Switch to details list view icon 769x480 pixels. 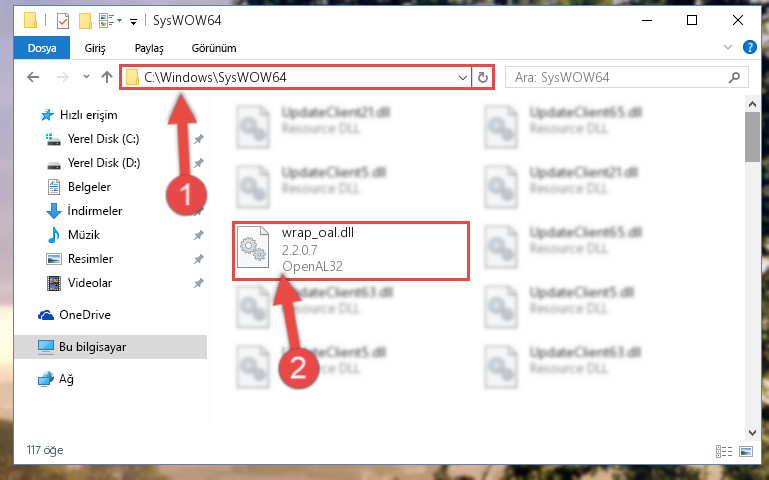click(724, 451)
